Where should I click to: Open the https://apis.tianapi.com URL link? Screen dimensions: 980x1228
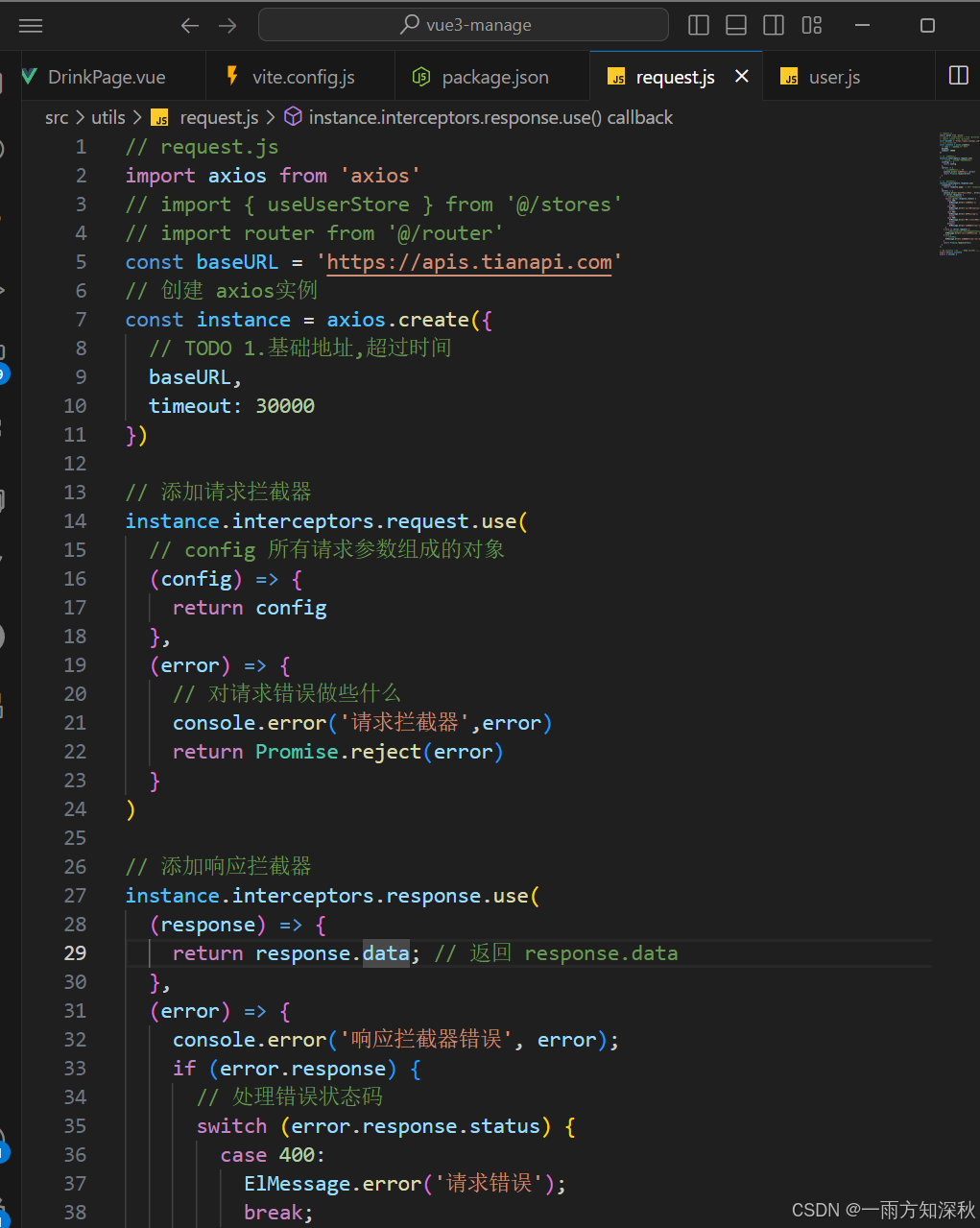(x=469, y=262)
